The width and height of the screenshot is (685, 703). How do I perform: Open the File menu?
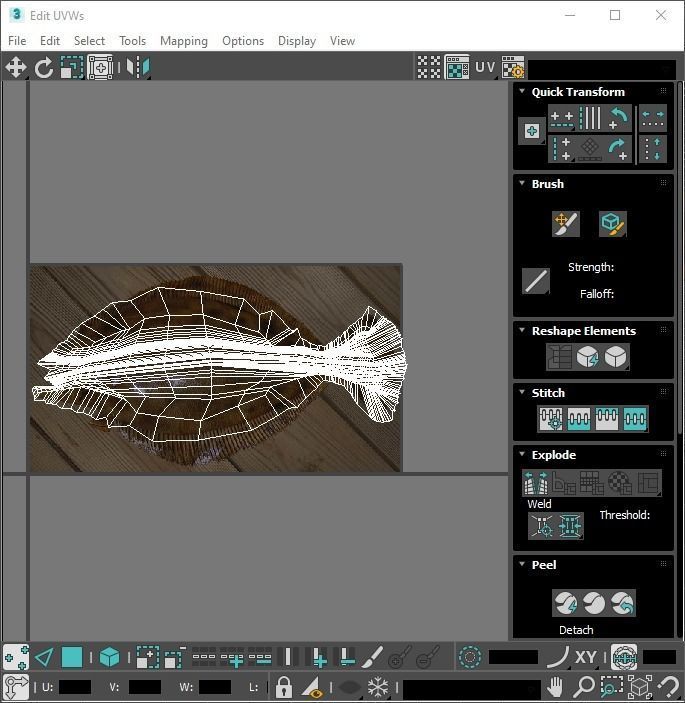[x=17, y=41]
